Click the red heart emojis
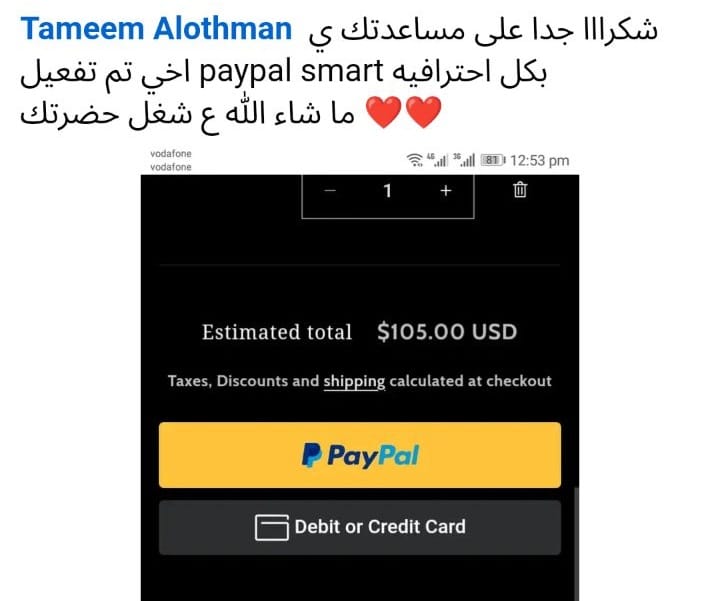Image resolution: width=720 pixels, height=601 pixels. tap(404, 112)
